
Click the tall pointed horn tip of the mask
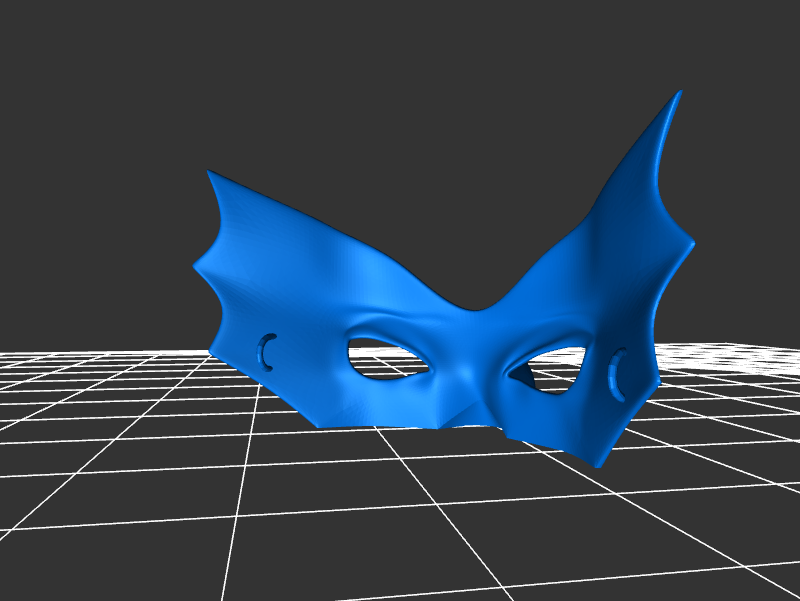(677, 99)
